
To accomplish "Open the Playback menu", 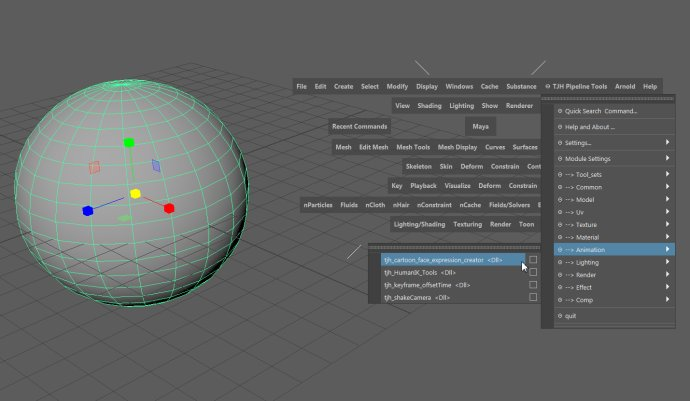I will 423,186.
